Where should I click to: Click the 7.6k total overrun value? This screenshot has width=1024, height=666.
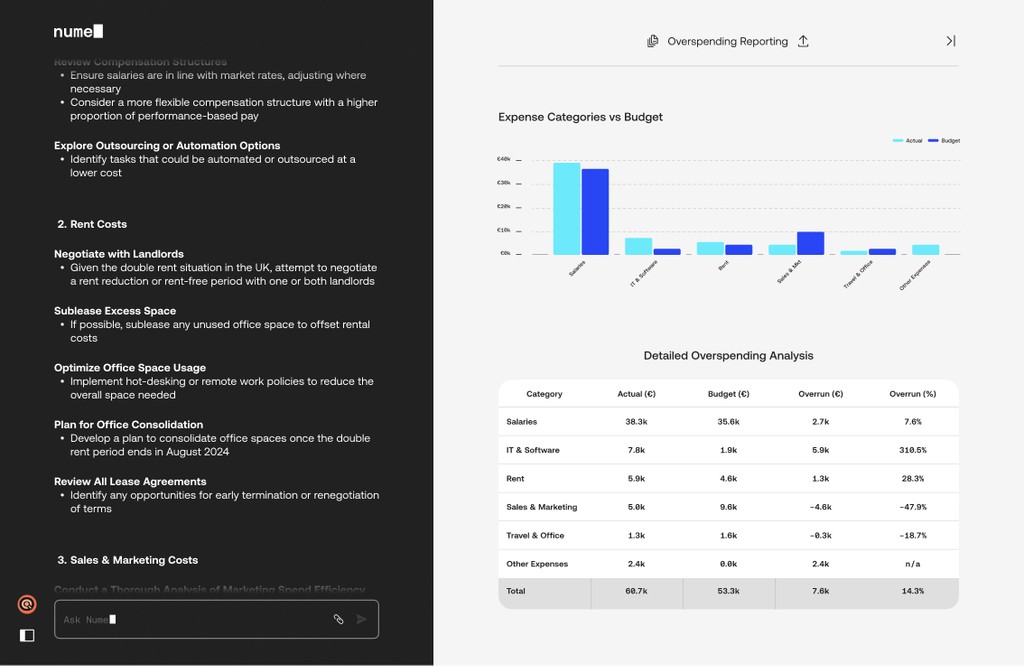tap(820, 591)
